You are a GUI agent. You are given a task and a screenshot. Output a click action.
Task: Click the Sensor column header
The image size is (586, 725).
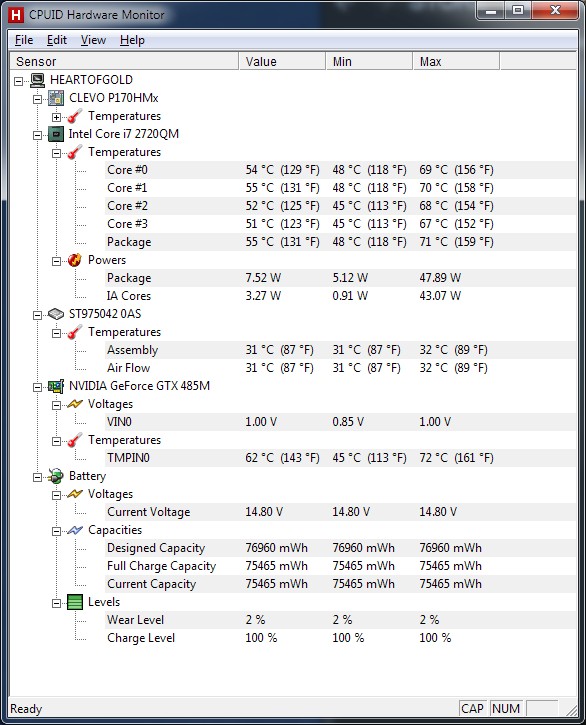[124, 61]
